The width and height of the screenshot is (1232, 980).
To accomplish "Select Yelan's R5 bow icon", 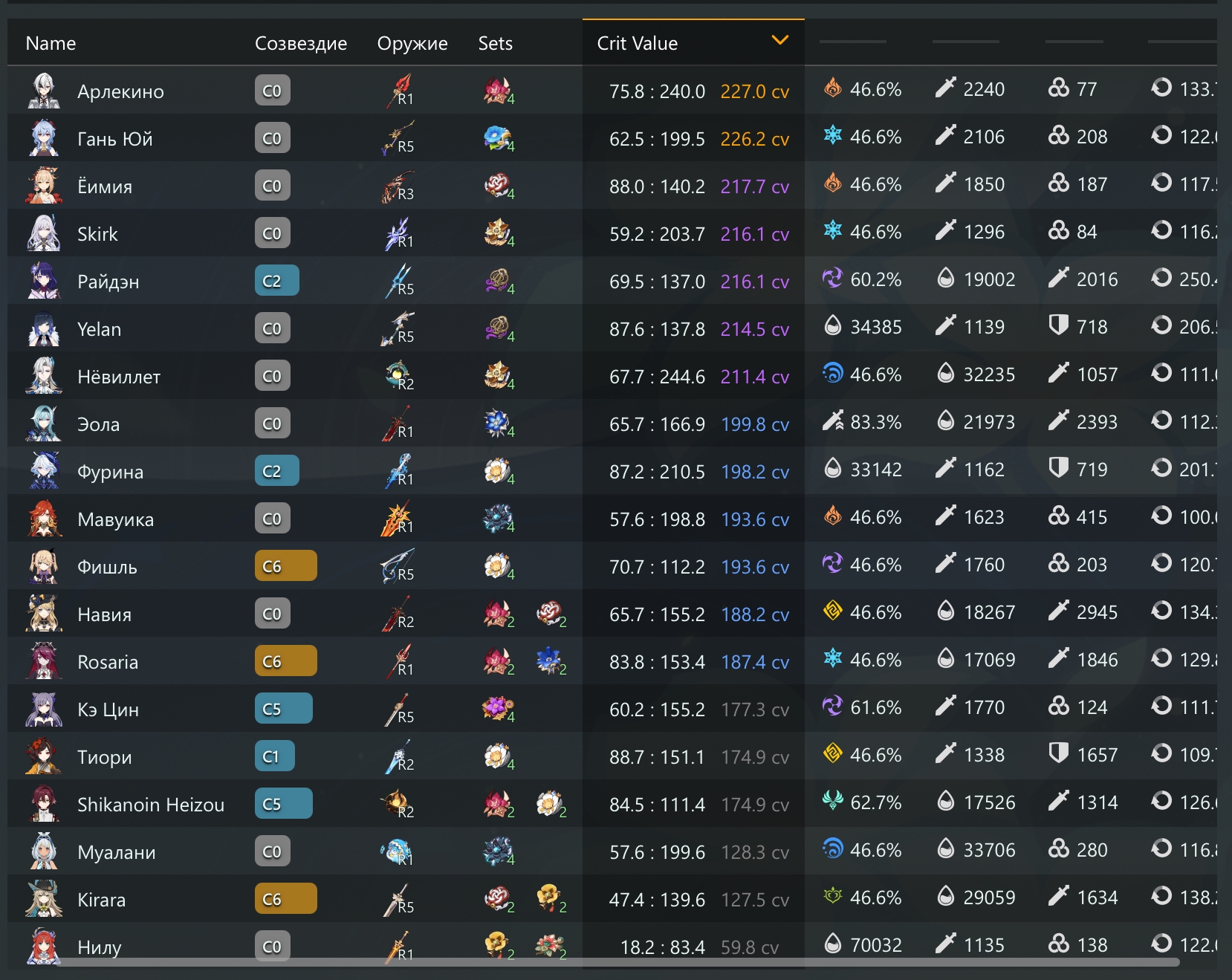I will point(399,328).
